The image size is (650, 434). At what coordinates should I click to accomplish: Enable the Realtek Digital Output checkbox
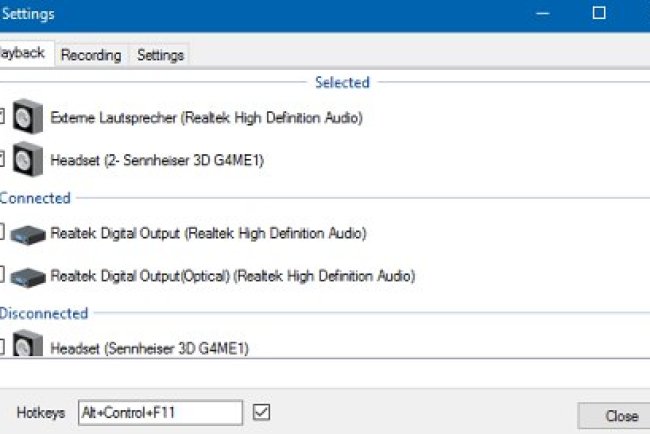[2, 232]
